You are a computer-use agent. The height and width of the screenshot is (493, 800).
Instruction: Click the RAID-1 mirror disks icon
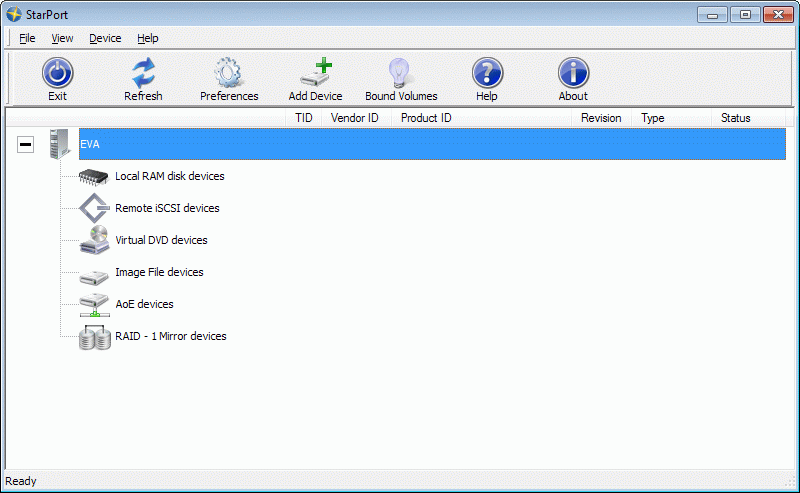coord(95,337)
